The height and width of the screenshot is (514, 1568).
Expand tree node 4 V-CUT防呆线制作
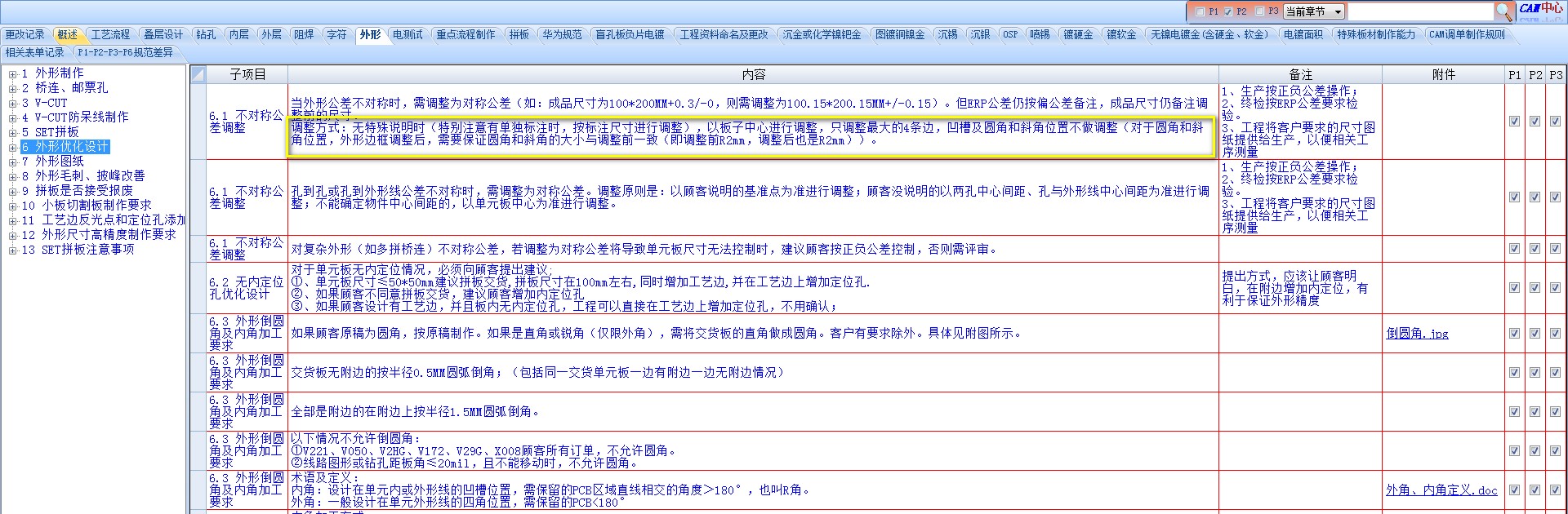pyautogui.click(x=12, y=117)
